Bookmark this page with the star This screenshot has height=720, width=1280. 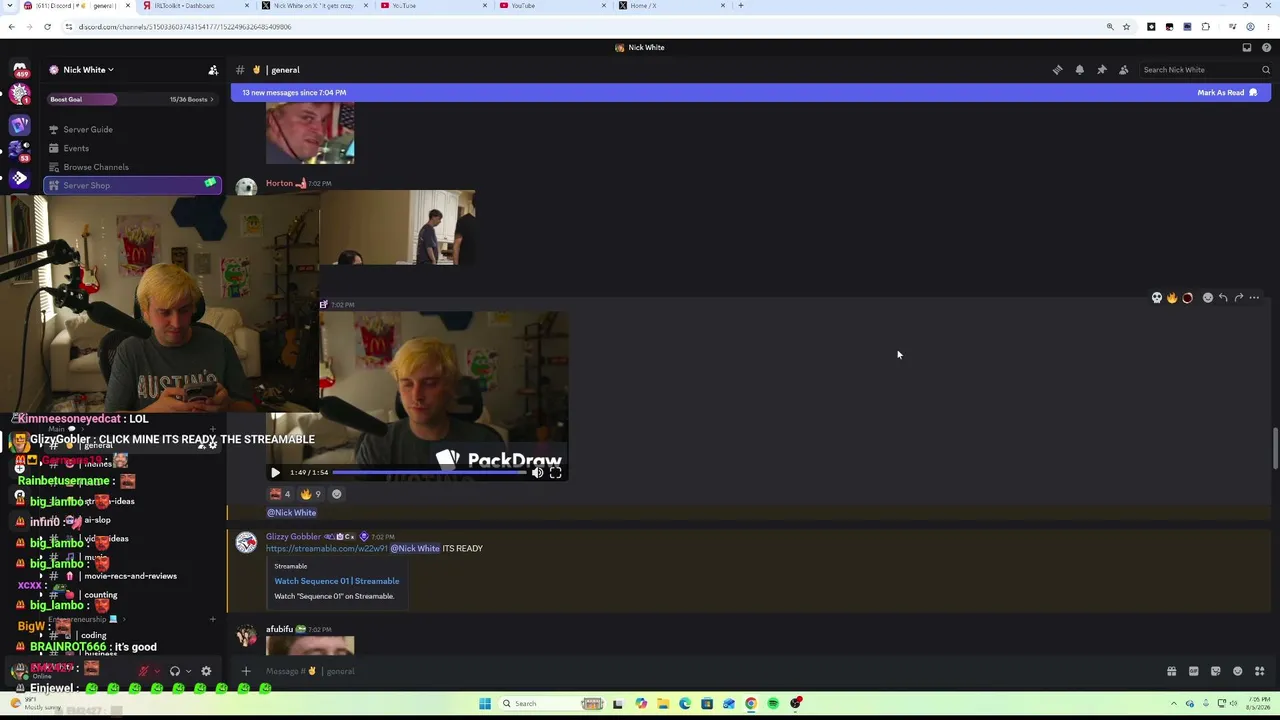coord(1126,27)
